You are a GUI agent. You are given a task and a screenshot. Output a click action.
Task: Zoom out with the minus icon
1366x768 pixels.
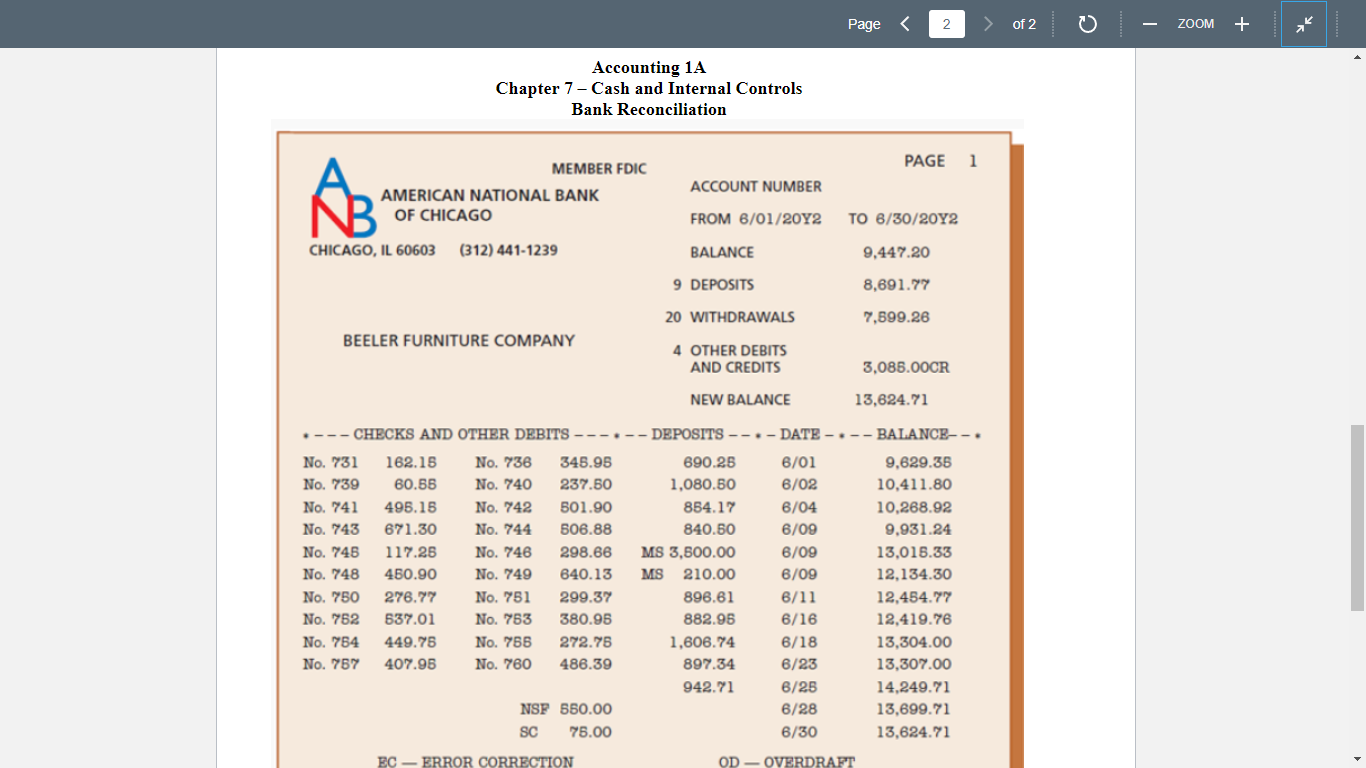pyautogui.click(x=1150, y=24)
